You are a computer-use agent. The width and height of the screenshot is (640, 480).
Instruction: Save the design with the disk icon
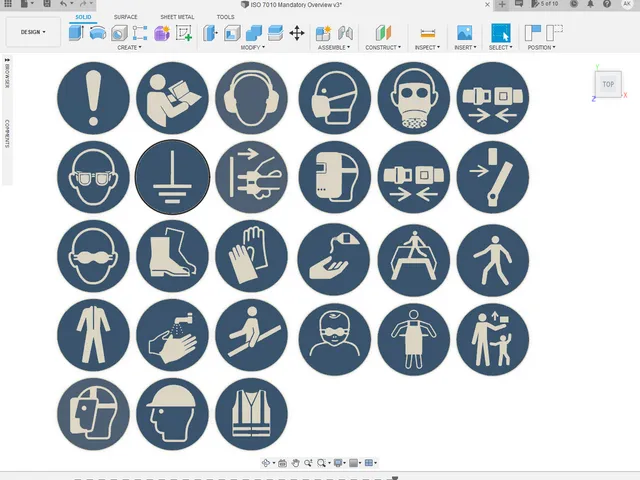pyautogui.click(x=47, y=4)
